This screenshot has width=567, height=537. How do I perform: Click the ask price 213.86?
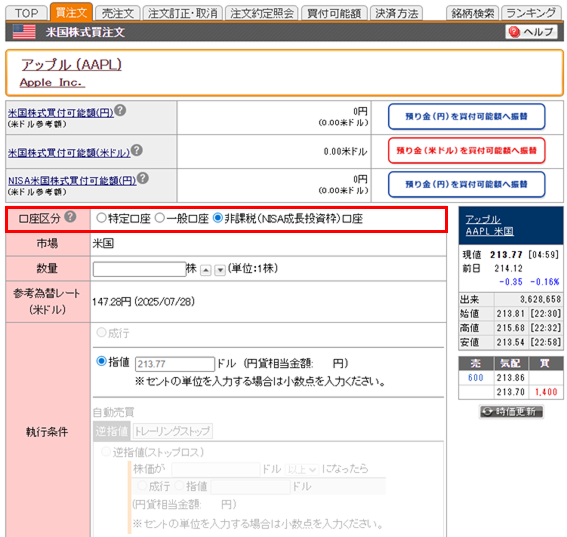(x=511, y=378)
